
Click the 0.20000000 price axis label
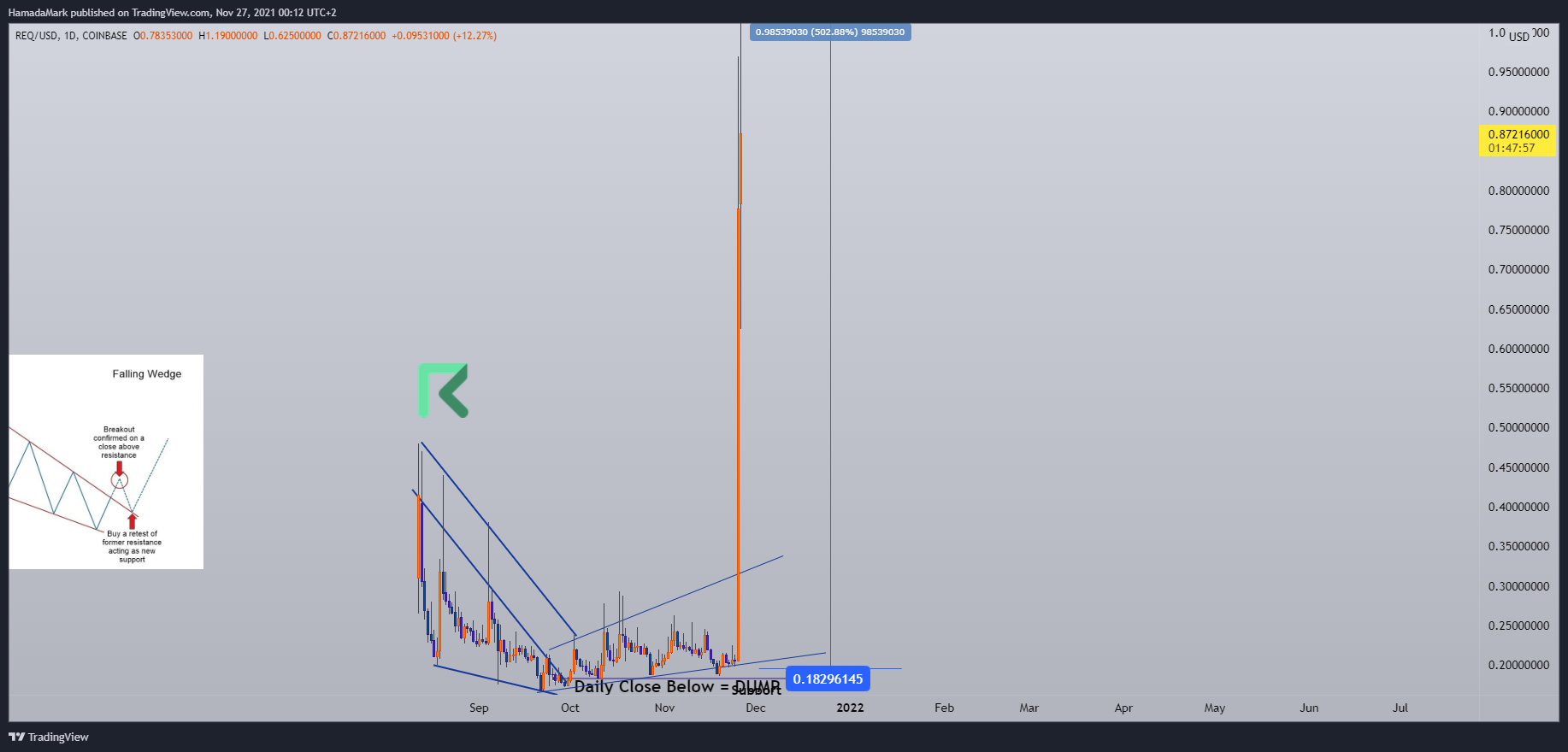click(1518, 665)
